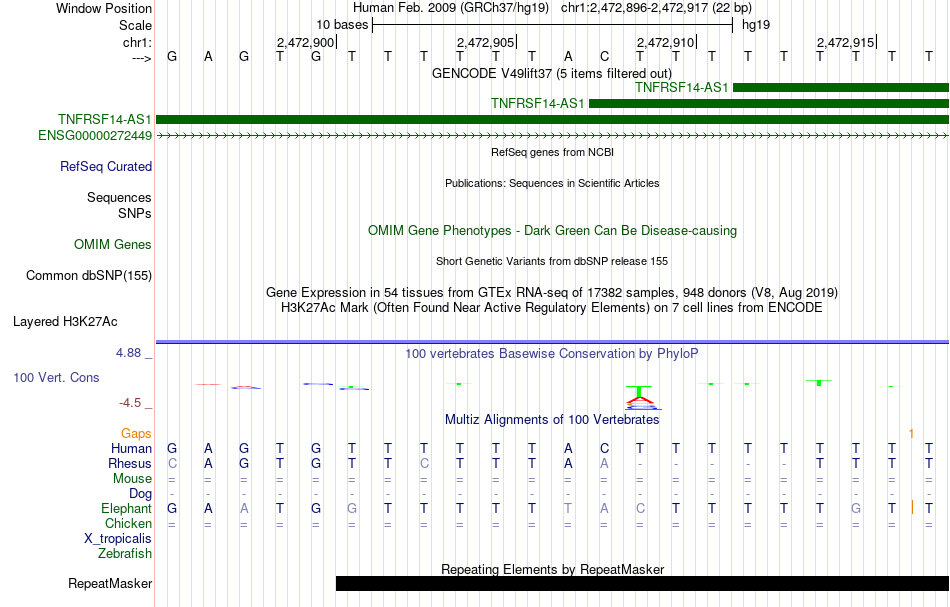Open the H3K27Ac Mark ENCODE track title

552,308
